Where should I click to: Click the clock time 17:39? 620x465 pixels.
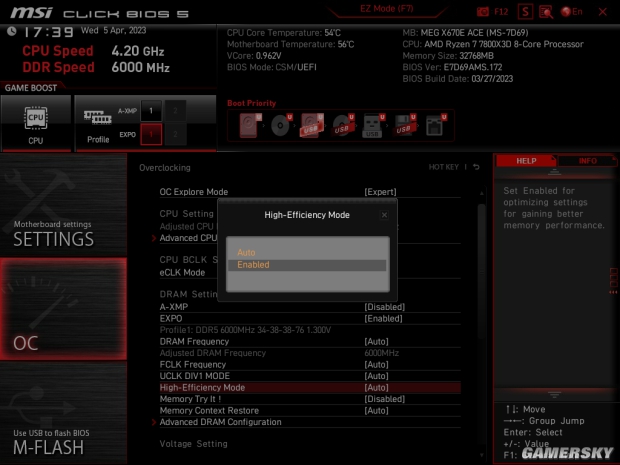click(x=49, y=32)
